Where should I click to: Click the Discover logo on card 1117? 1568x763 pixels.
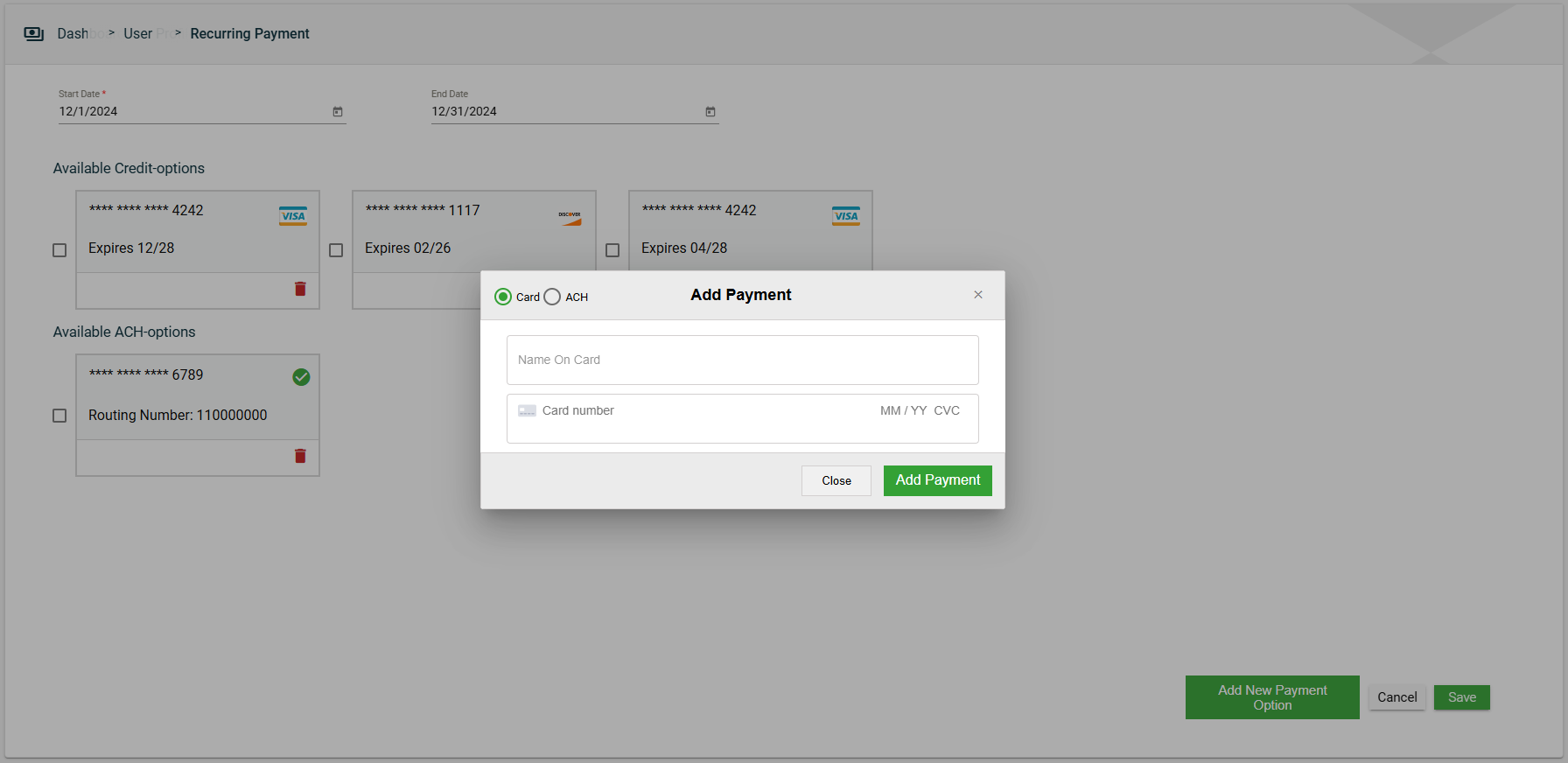coord(570,217)
